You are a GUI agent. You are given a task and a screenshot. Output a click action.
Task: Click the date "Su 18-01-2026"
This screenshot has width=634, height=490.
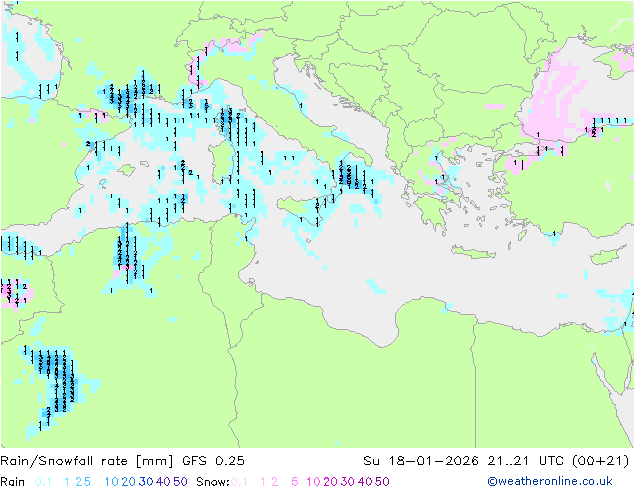421,461
